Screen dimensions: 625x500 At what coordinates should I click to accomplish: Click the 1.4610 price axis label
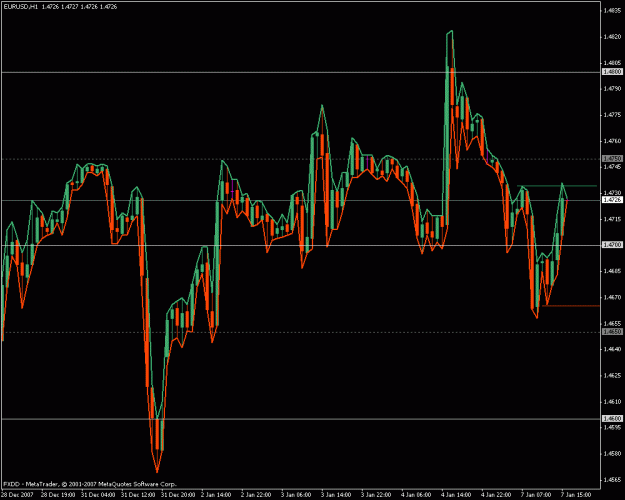612,402
